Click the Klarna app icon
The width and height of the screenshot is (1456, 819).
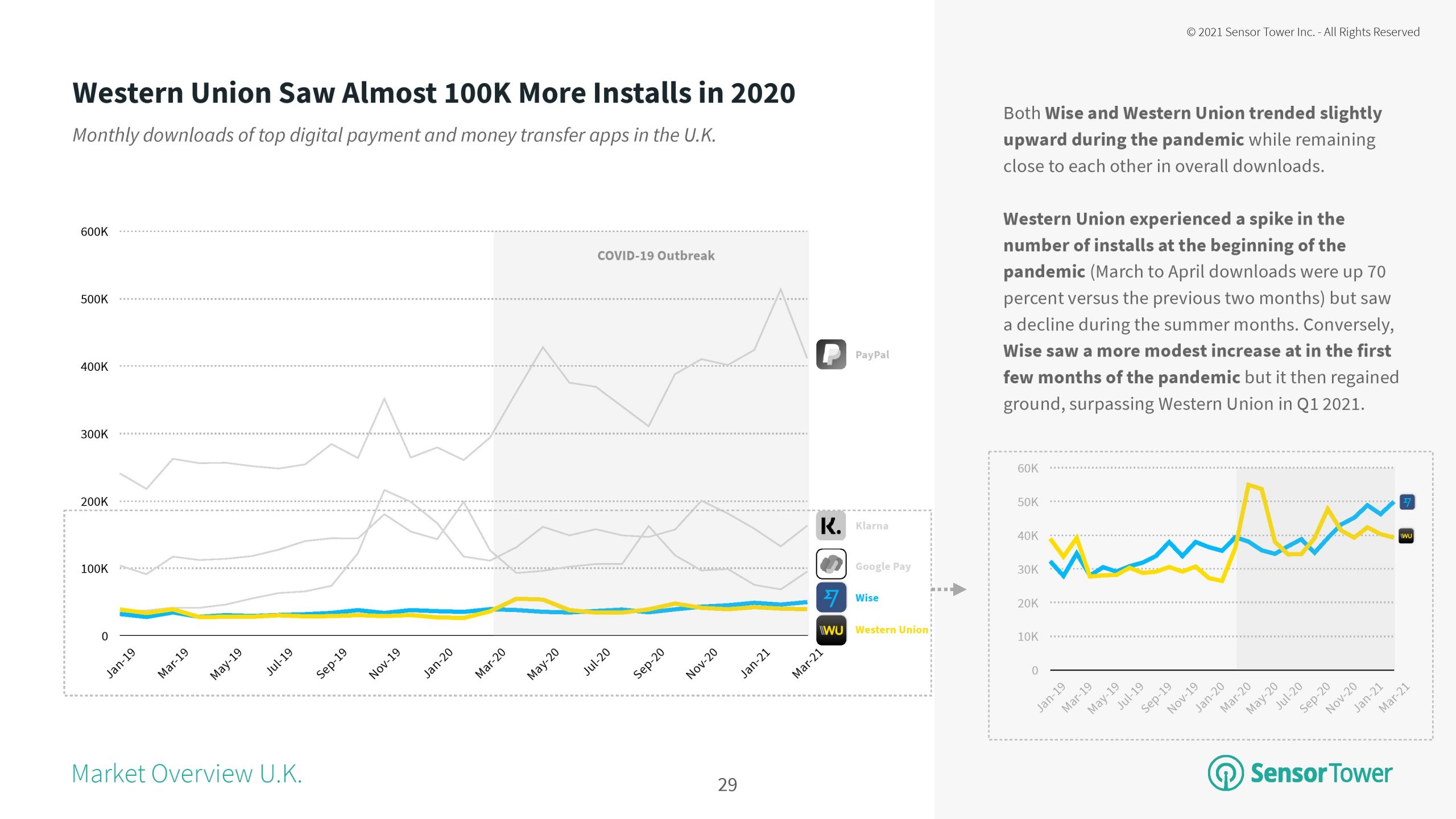(x=831, y=526)
